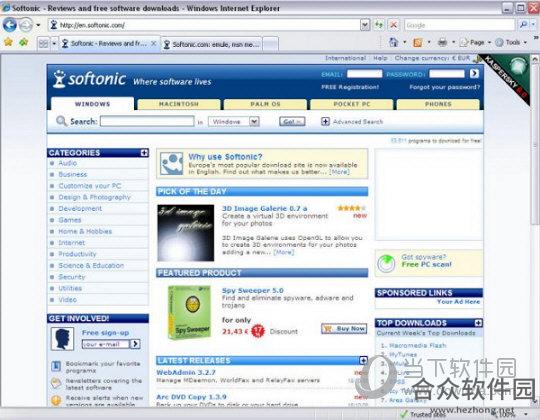Select the PALM OS platform tab
Screen dimensions: 540x420
pos(265,104)
